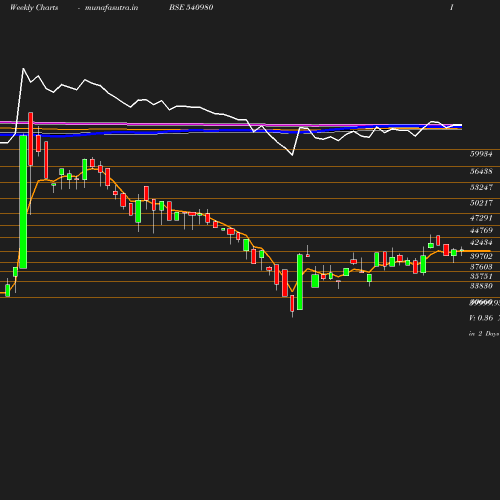Click the large green recovery candle at the chart low
The height and width of the screenshot is (500, 500).
[x=300, y=282]
